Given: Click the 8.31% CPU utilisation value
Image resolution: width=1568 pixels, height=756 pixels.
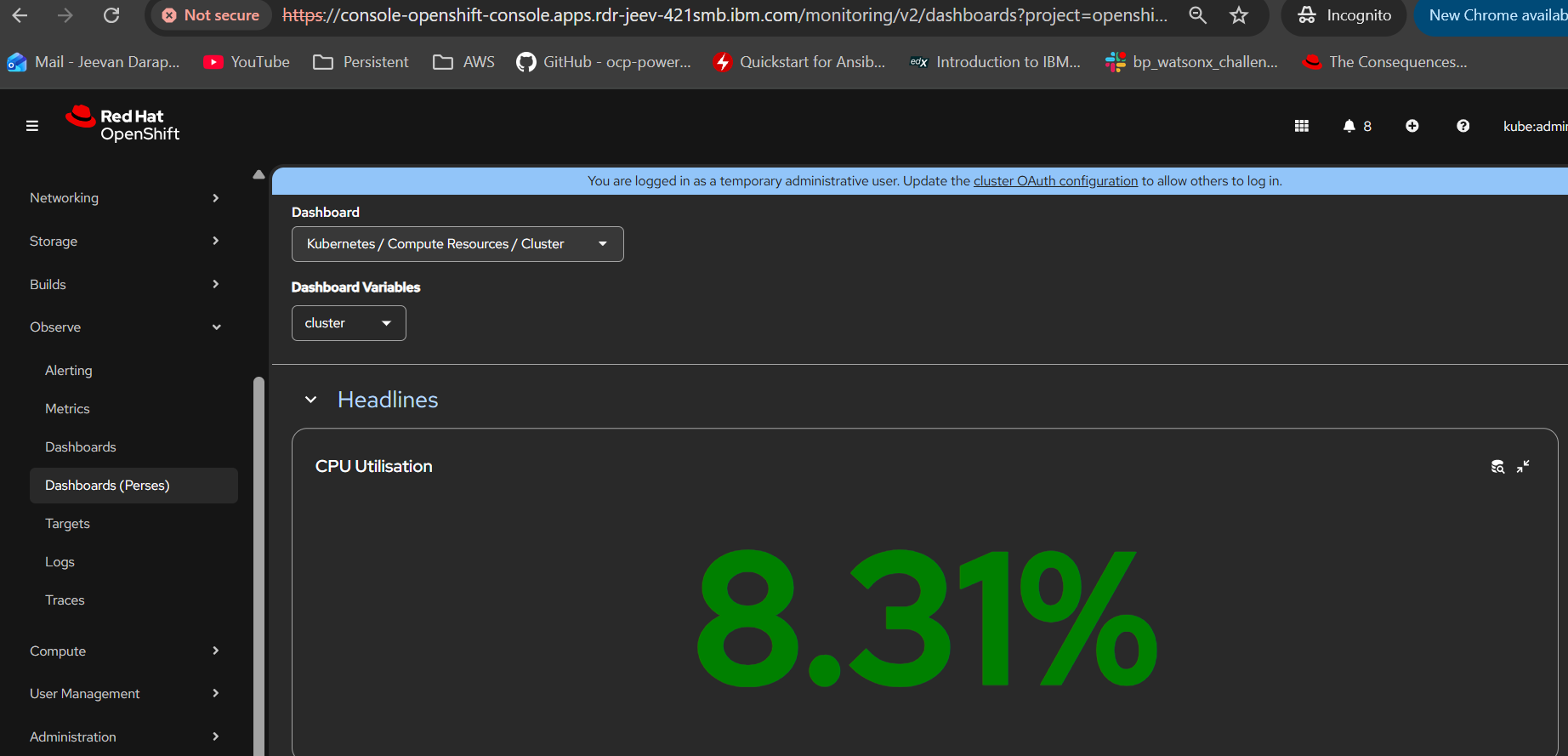Looking at the screenshot, I should (927, 618).
